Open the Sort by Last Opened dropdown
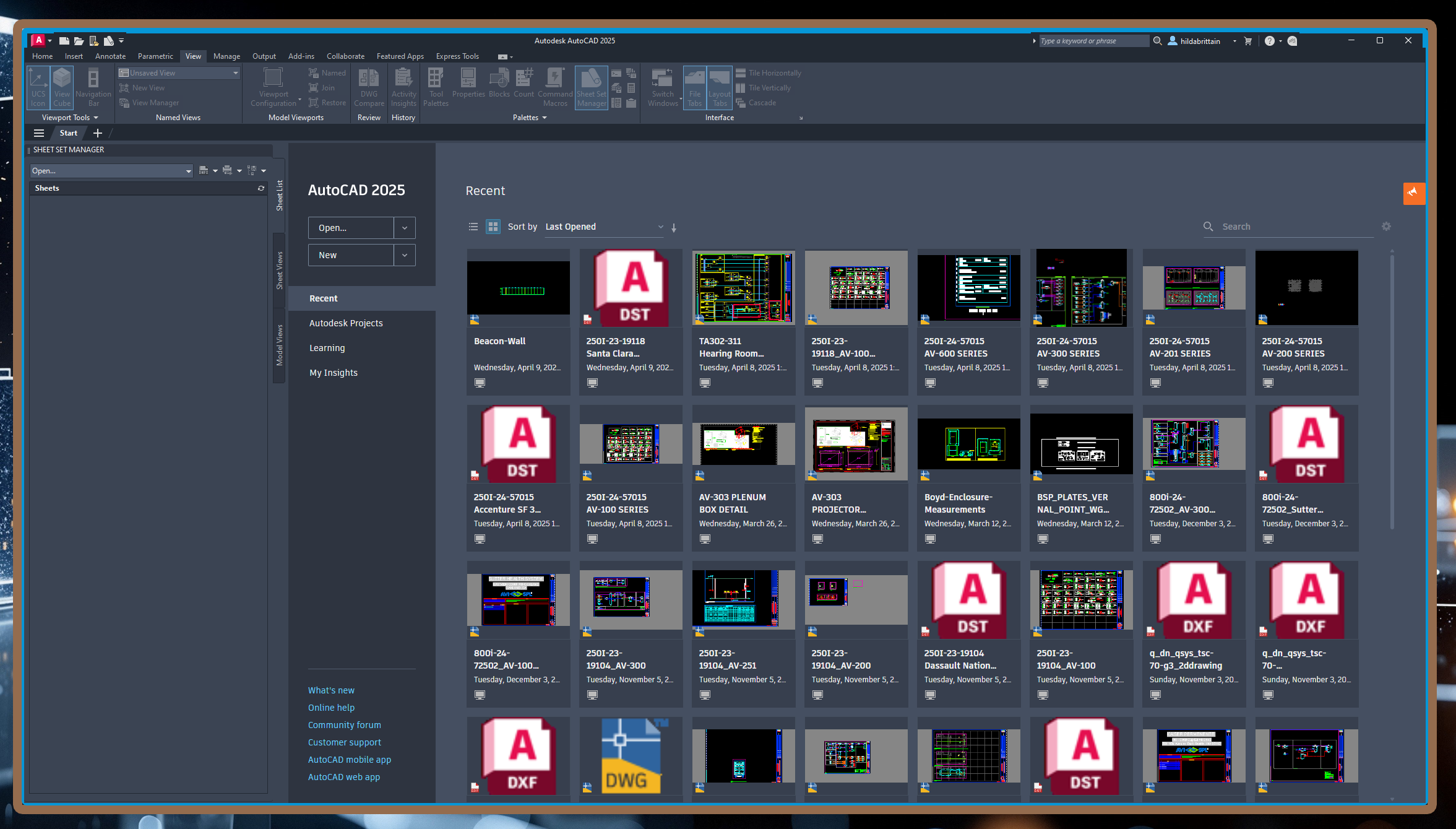This screenshot has height=829, width=1456. point(604,227)
